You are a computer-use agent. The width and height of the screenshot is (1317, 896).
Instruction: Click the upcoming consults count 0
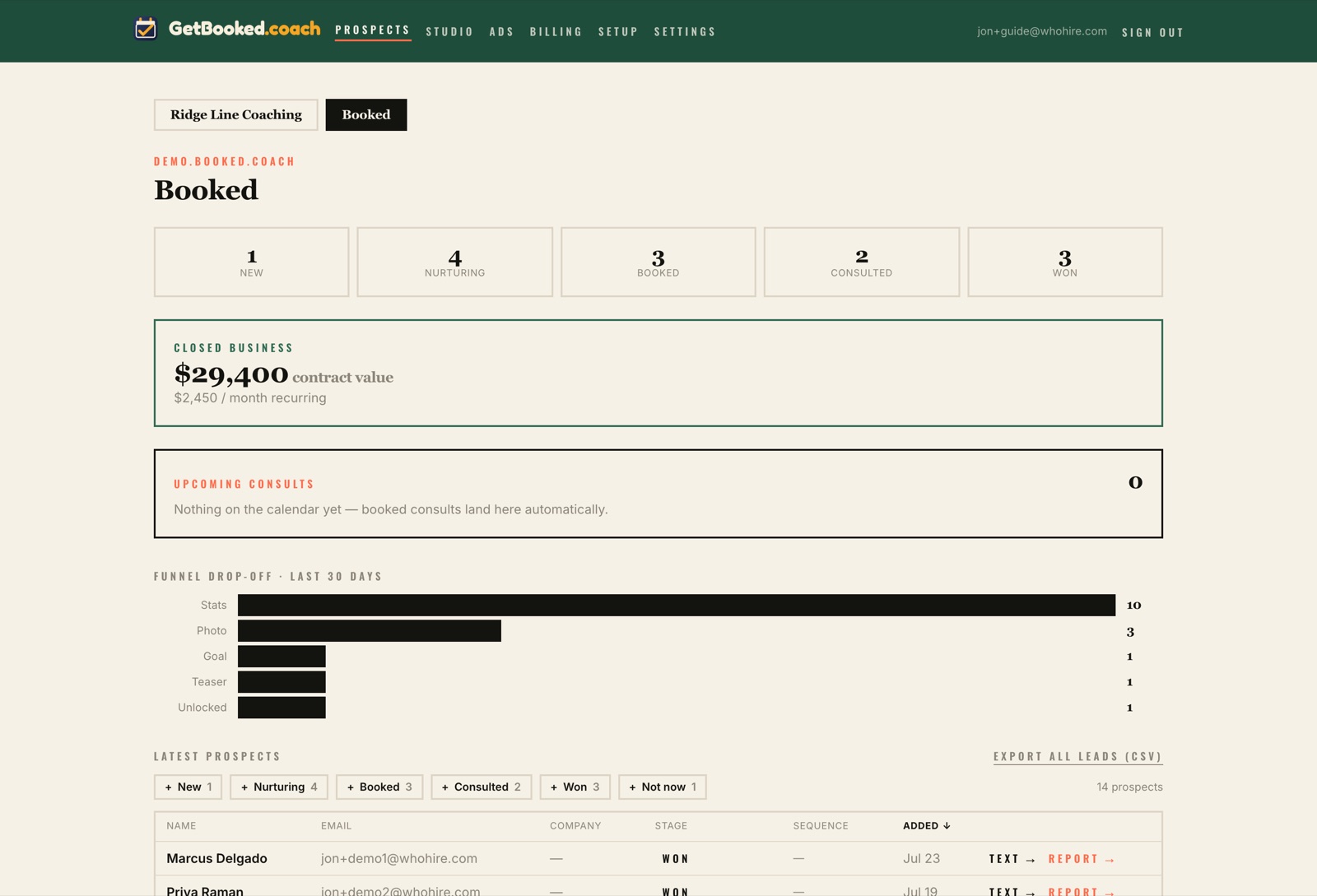(x=1135, y=482)
